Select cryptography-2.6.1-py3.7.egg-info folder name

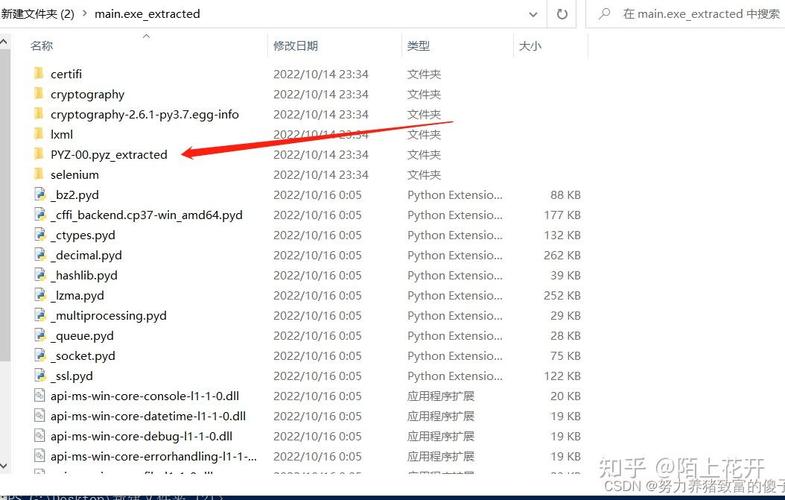tap(145, 114)
